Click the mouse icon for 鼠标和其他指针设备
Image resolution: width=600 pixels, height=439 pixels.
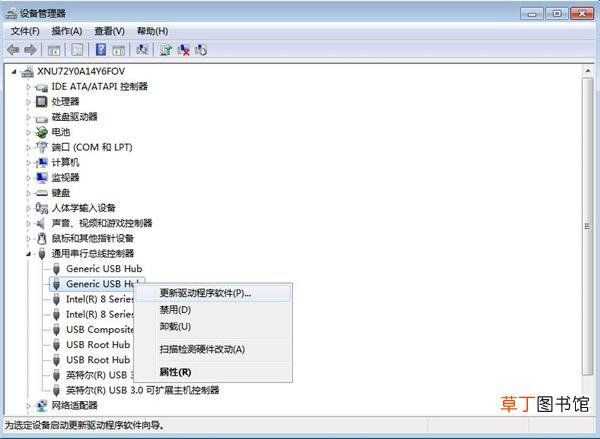click(x=42, y=238)
